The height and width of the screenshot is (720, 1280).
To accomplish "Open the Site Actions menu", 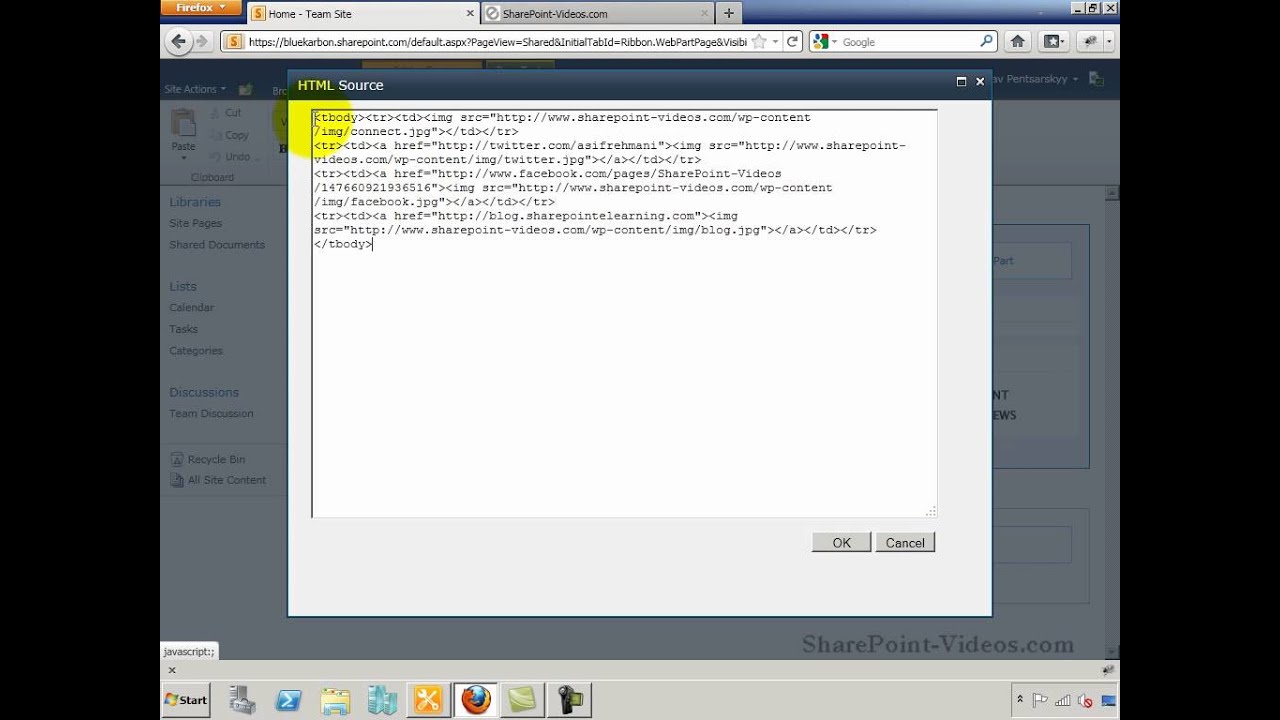I will (x=195, y=89).
